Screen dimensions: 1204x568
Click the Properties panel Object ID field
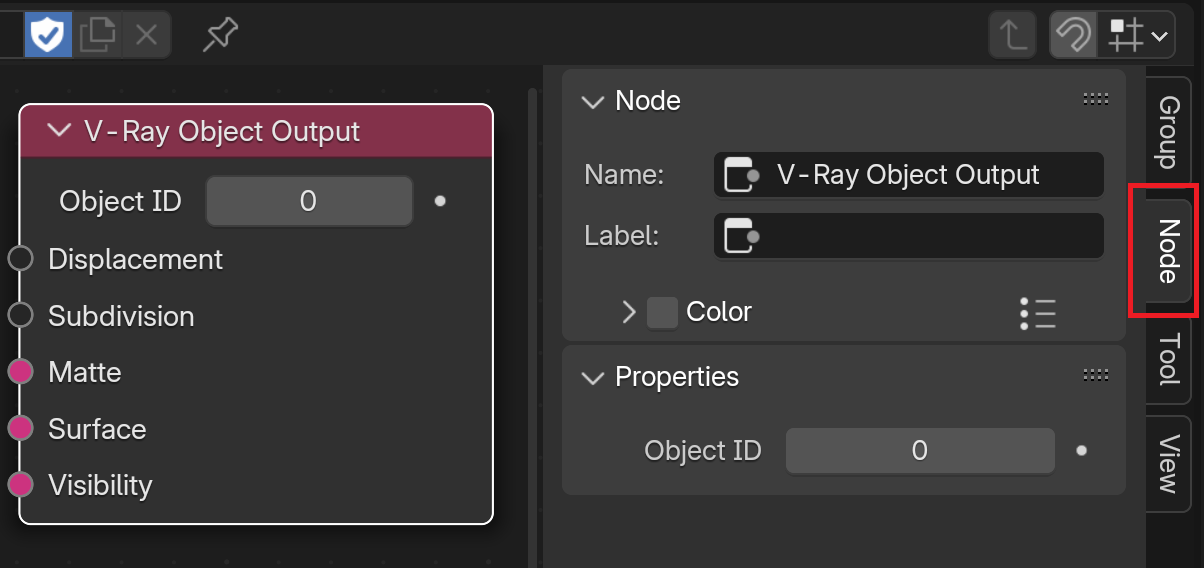[920, 451]
